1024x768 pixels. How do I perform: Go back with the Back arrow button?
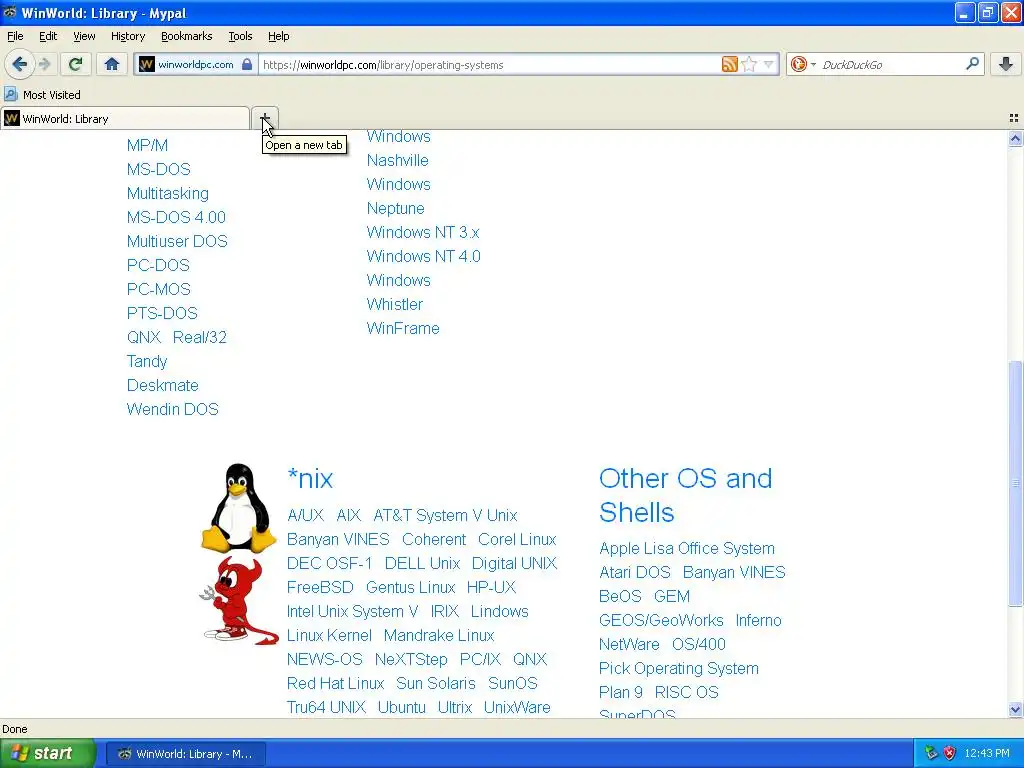point(19,64)
